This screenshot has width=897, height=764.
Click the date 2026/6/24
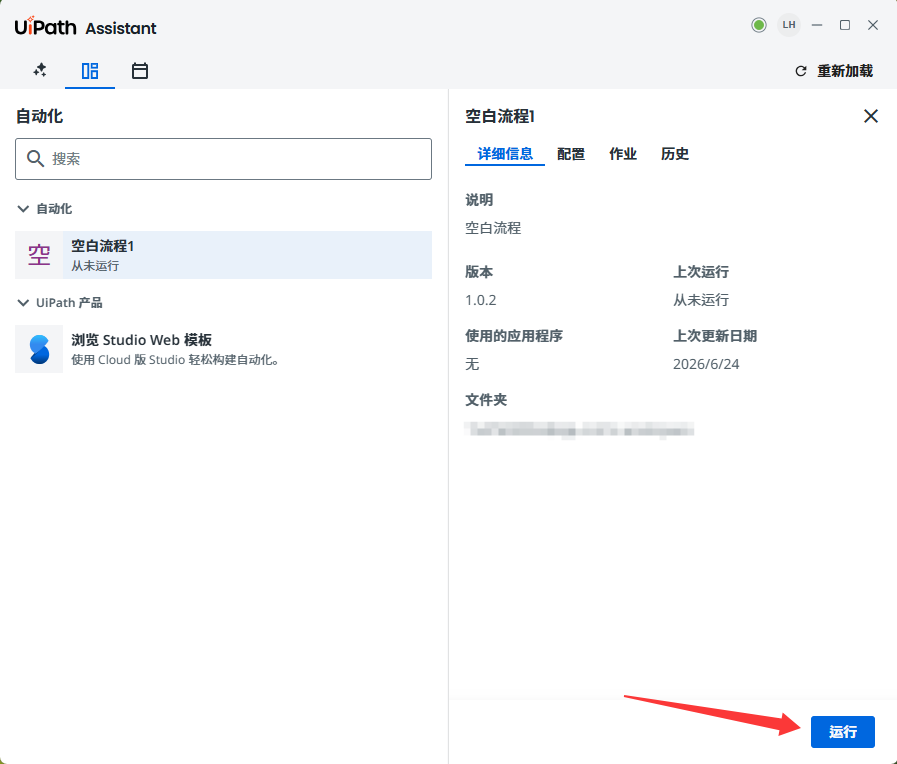[x=706, y=364]
